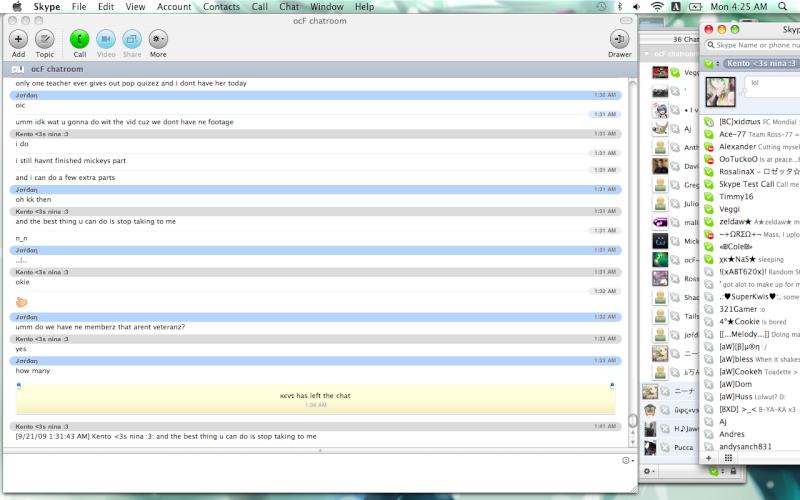Toggle the toolbar pill button in title bar
This screenshot has width=800, height=500.
click(626, 21)
